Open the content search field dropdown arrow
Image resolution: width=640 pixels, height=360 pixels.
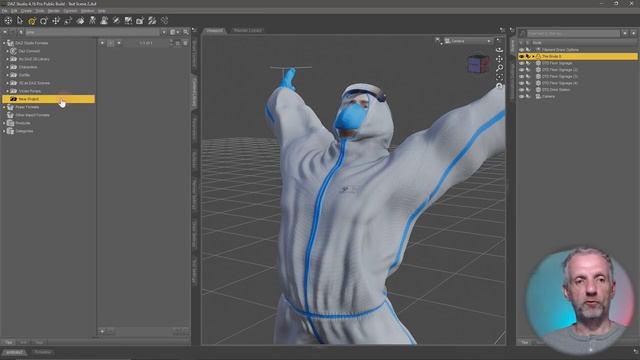click(164, 32)
